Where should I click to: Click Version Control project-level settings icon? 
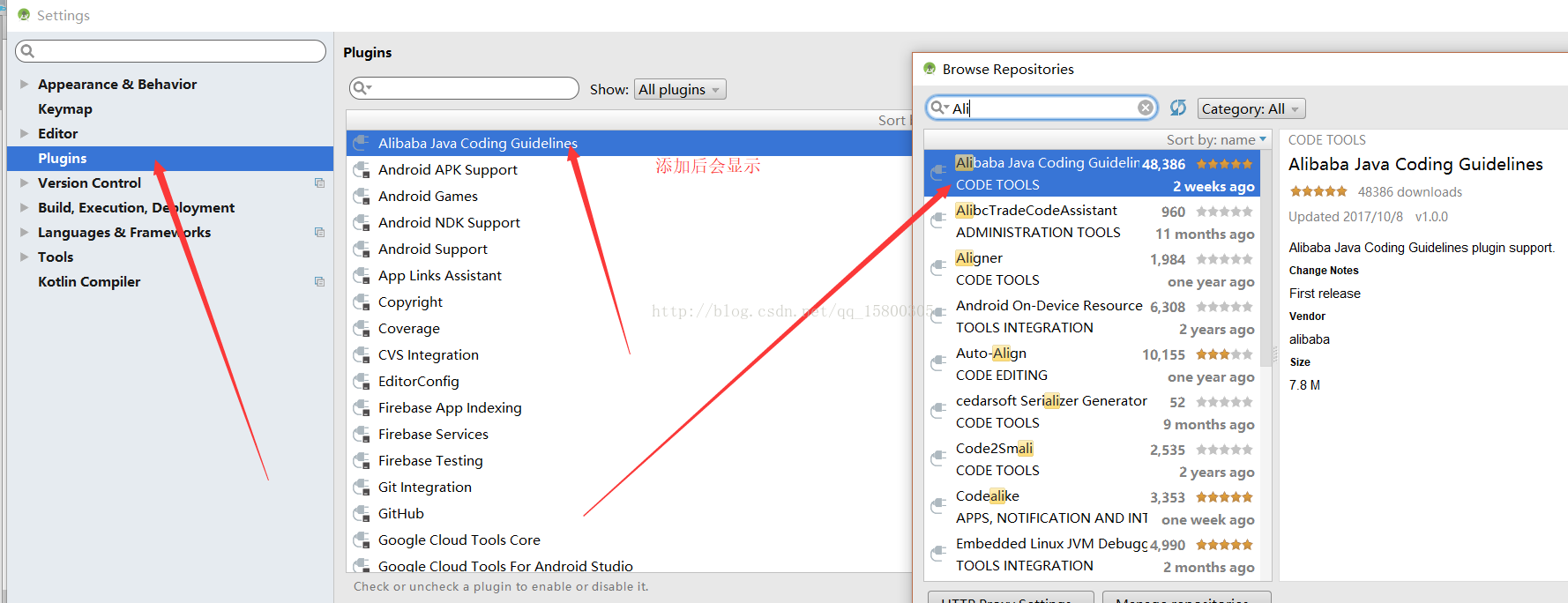319,182
